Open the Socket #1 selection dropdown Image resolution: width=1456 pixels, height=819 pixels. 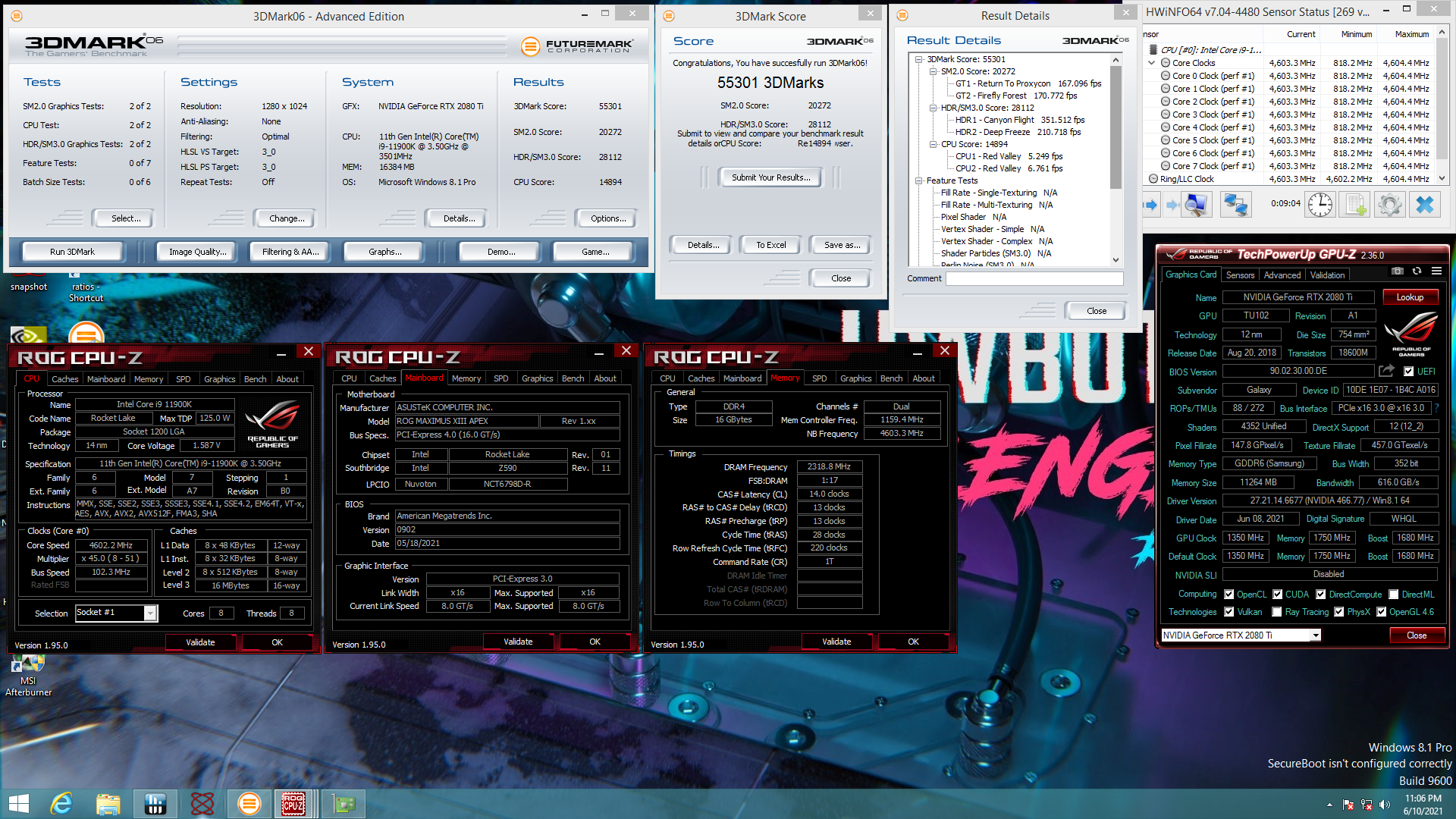[x=150, y=613]
